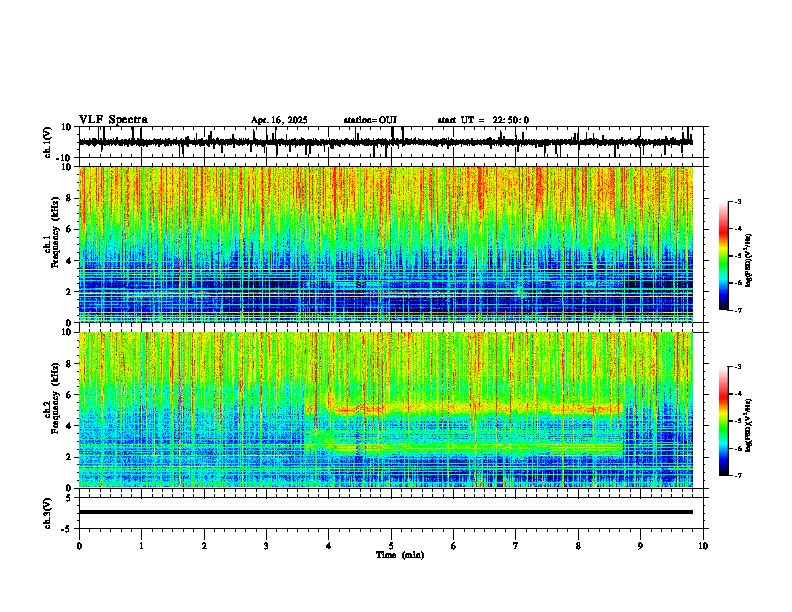The width and height of the screenshot is (792, 612).
Task: Click the "Time (min)" axis label
Action: tap(400, 555)
